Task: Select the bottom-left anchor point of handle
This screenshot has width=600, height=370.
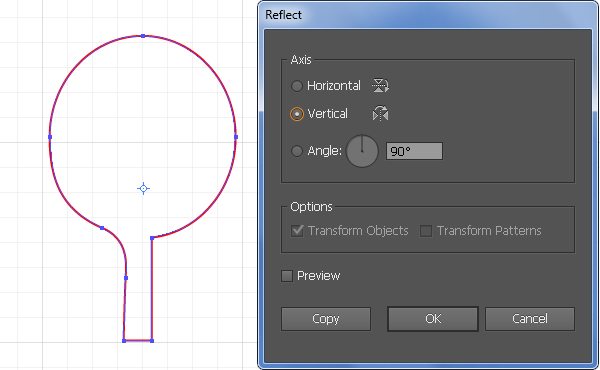Action: [124, 341]
